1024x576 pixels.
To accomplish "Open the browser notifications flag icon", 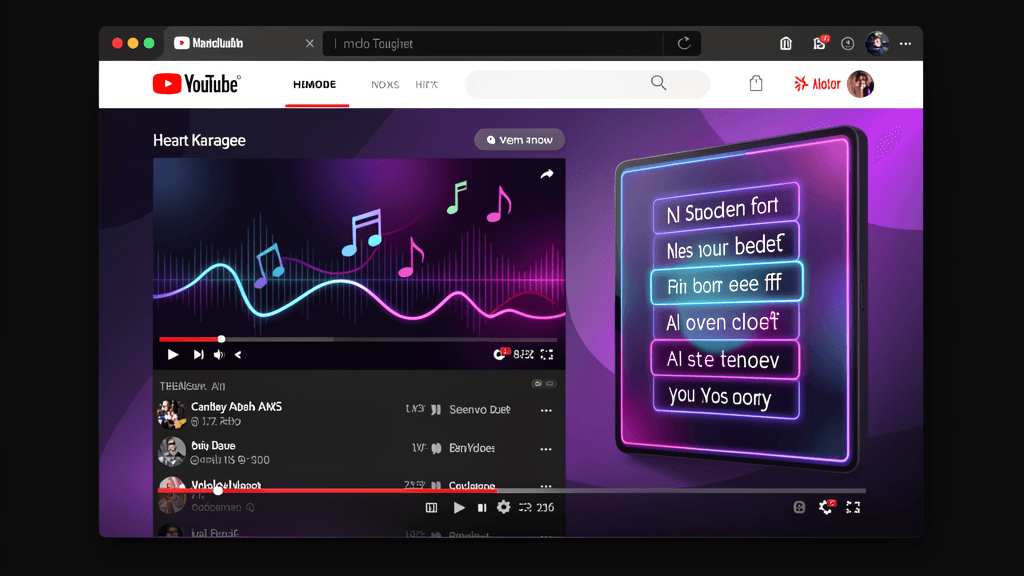I will coord(819,43).
